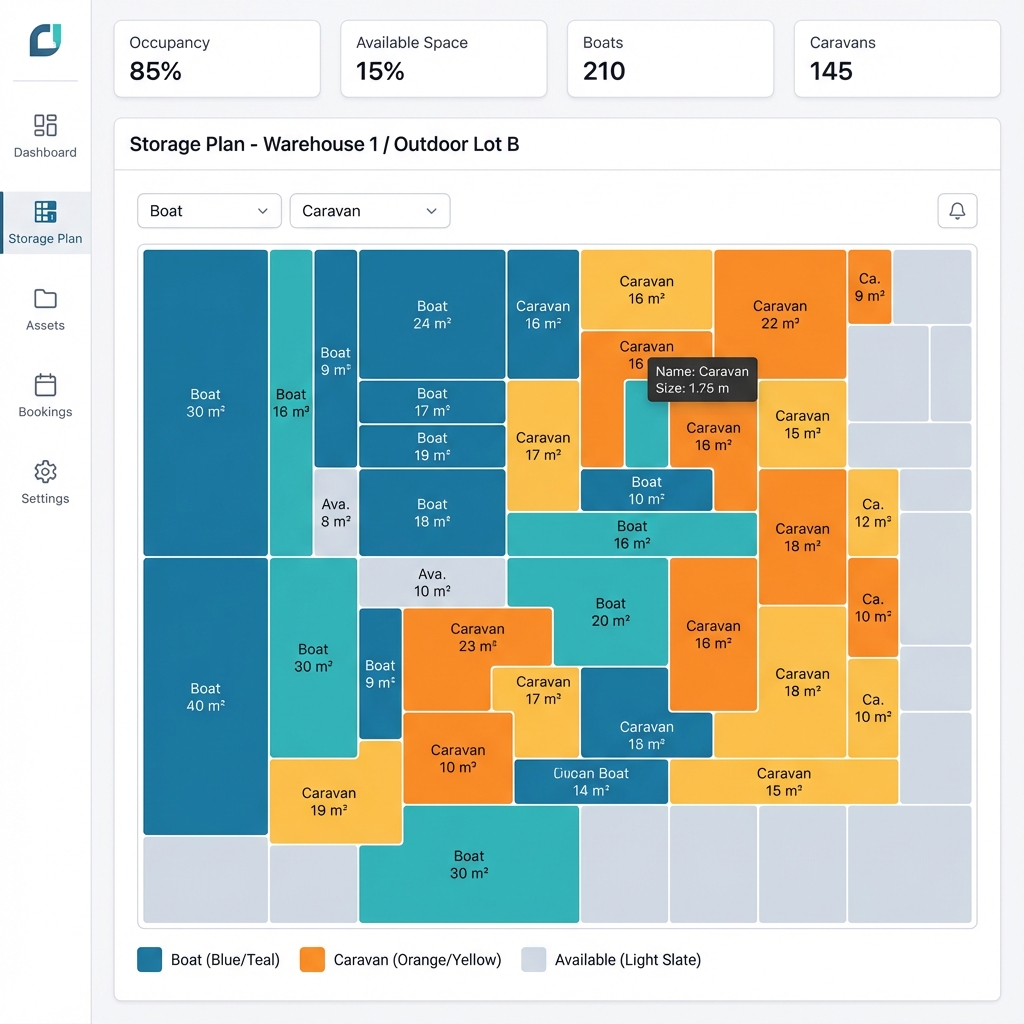Open the Assets folder icon

[x=45, y=299]
